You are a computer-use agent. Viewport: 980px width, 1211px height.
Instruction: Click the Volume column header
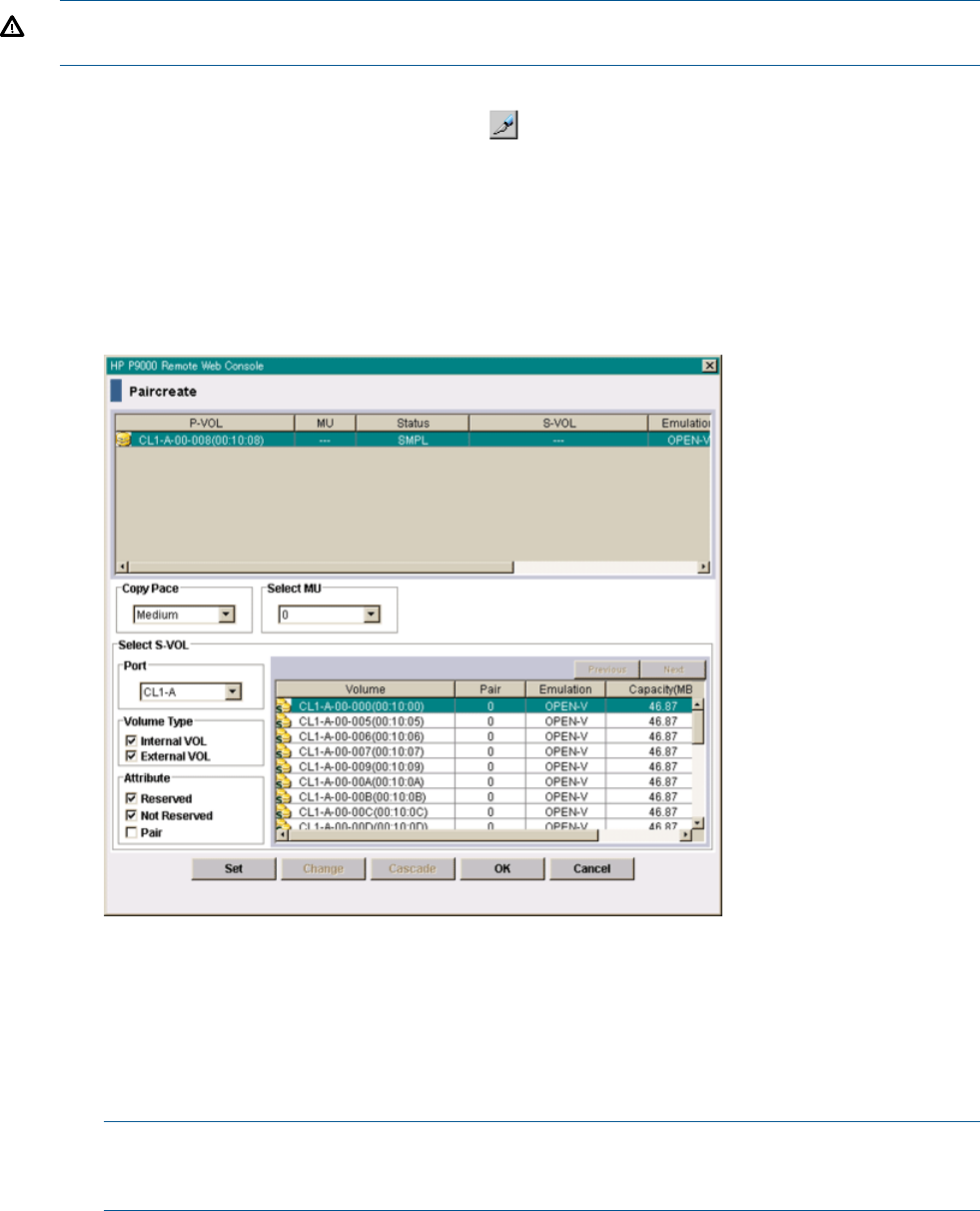tap(365, 689)
